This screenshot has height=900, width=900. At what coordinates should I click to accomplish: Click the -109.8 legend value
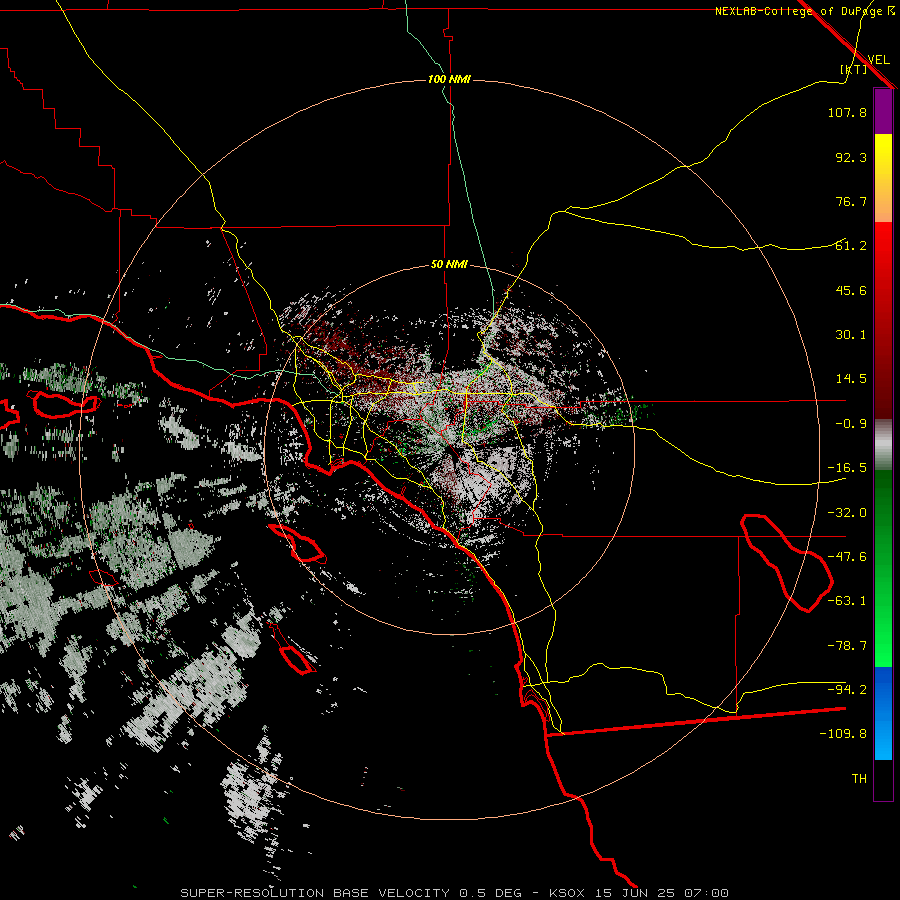coord(843,734)
